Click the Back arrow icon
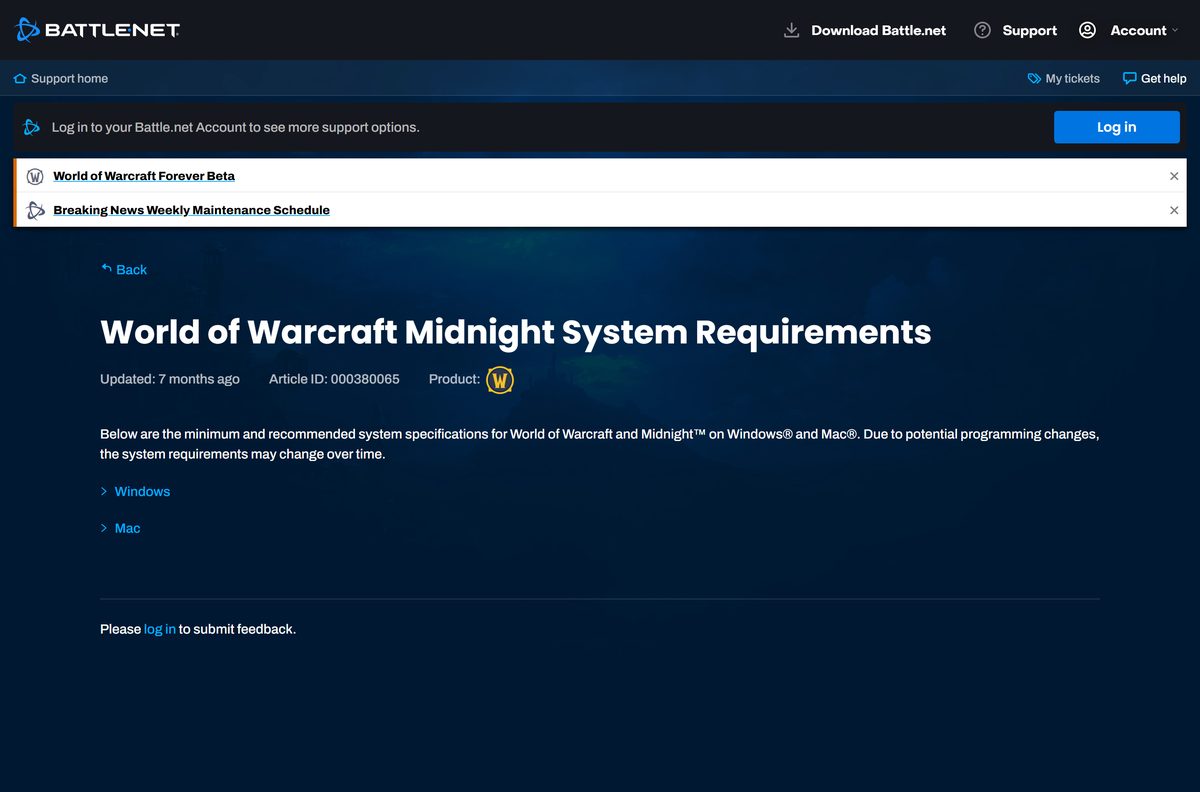This screenshot has width=1200, height=792. pos(106,268)
